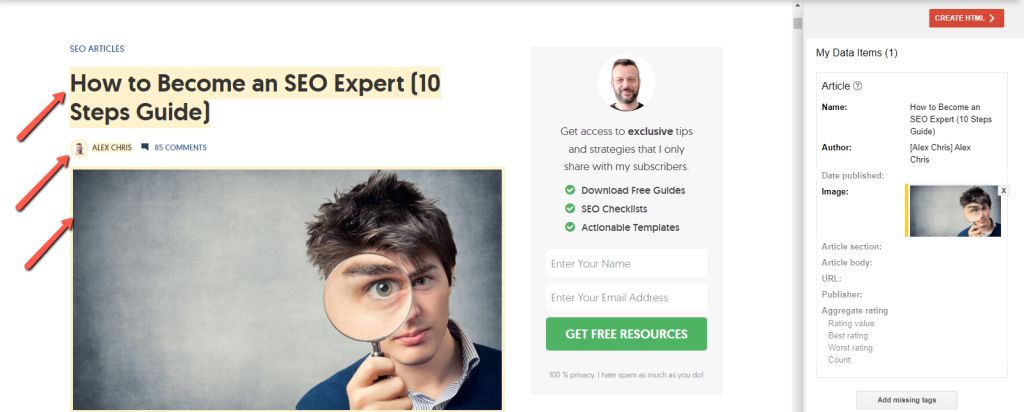Click the Get Free Resources button
The height and width of the screenshot is (412, 1024).
coord(626,334)
